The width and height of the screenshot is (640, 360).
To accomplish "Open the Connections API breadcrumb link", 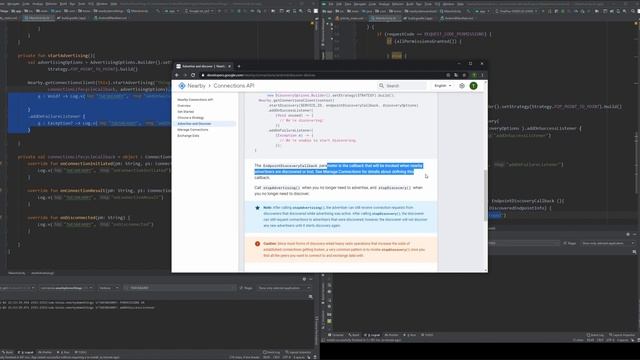I will pyautogui.click(x=234, y=86).
